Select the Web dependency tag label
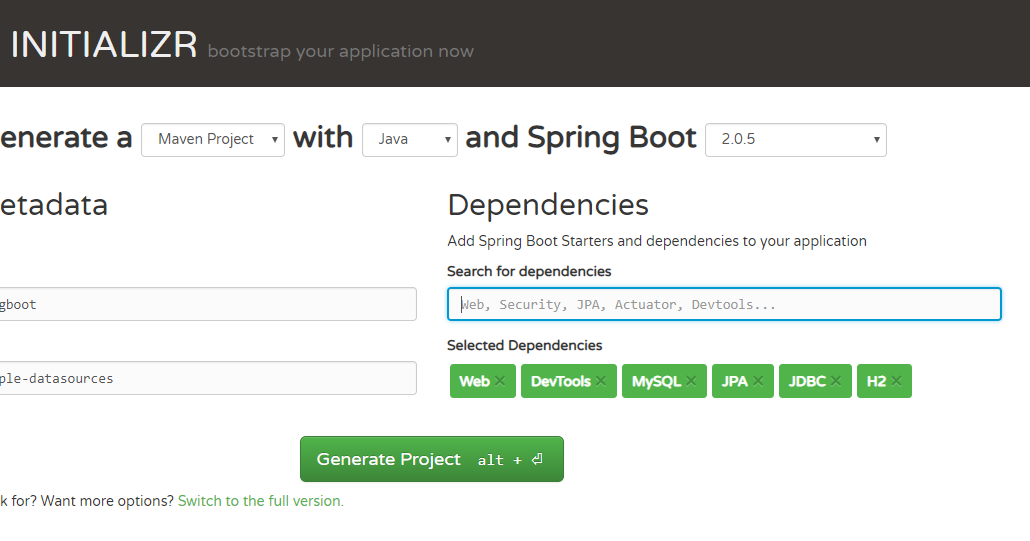Image resolution: width=1030 pixels, height=541 pixels. [474, 381]
